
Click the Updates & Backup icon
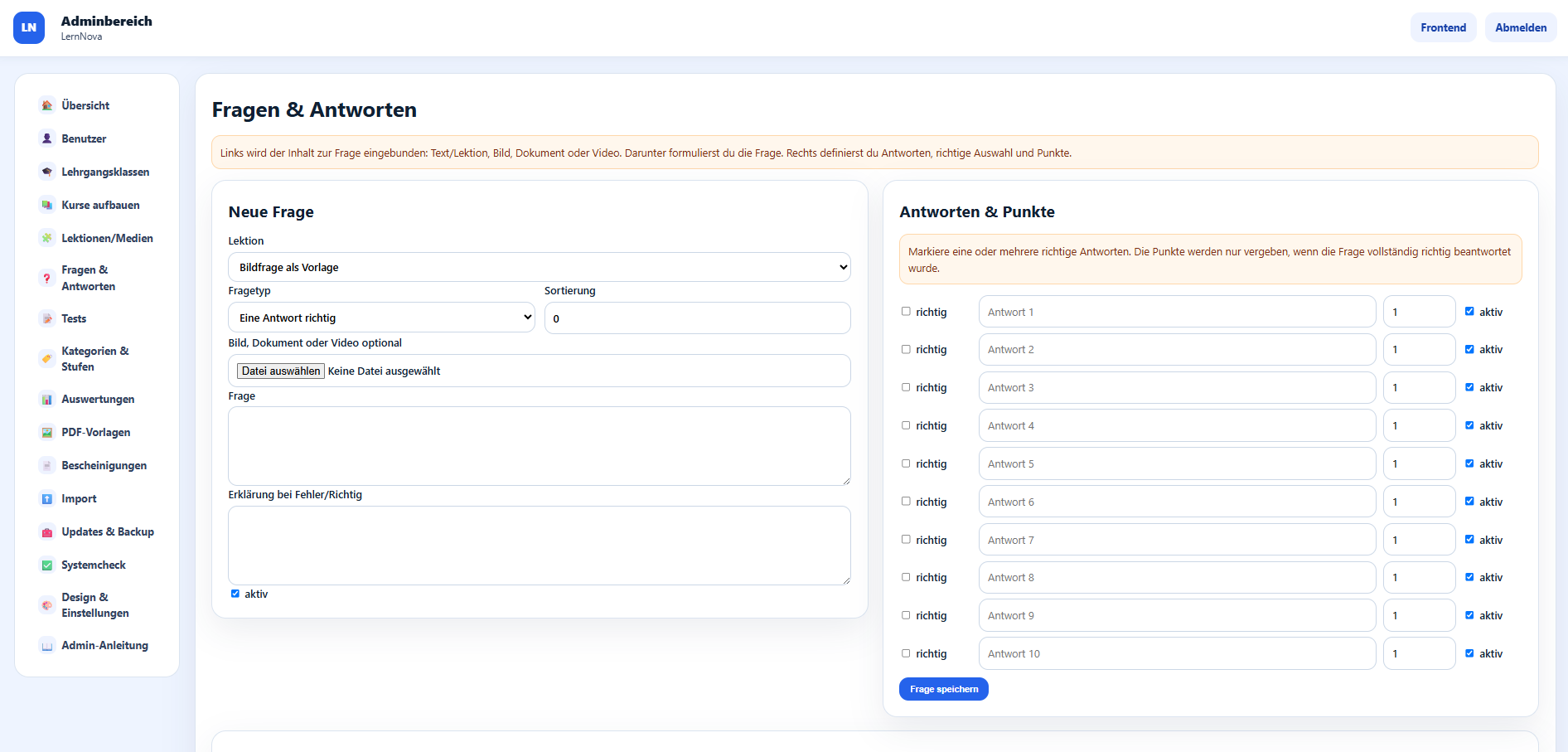click(x=47, y=531)
